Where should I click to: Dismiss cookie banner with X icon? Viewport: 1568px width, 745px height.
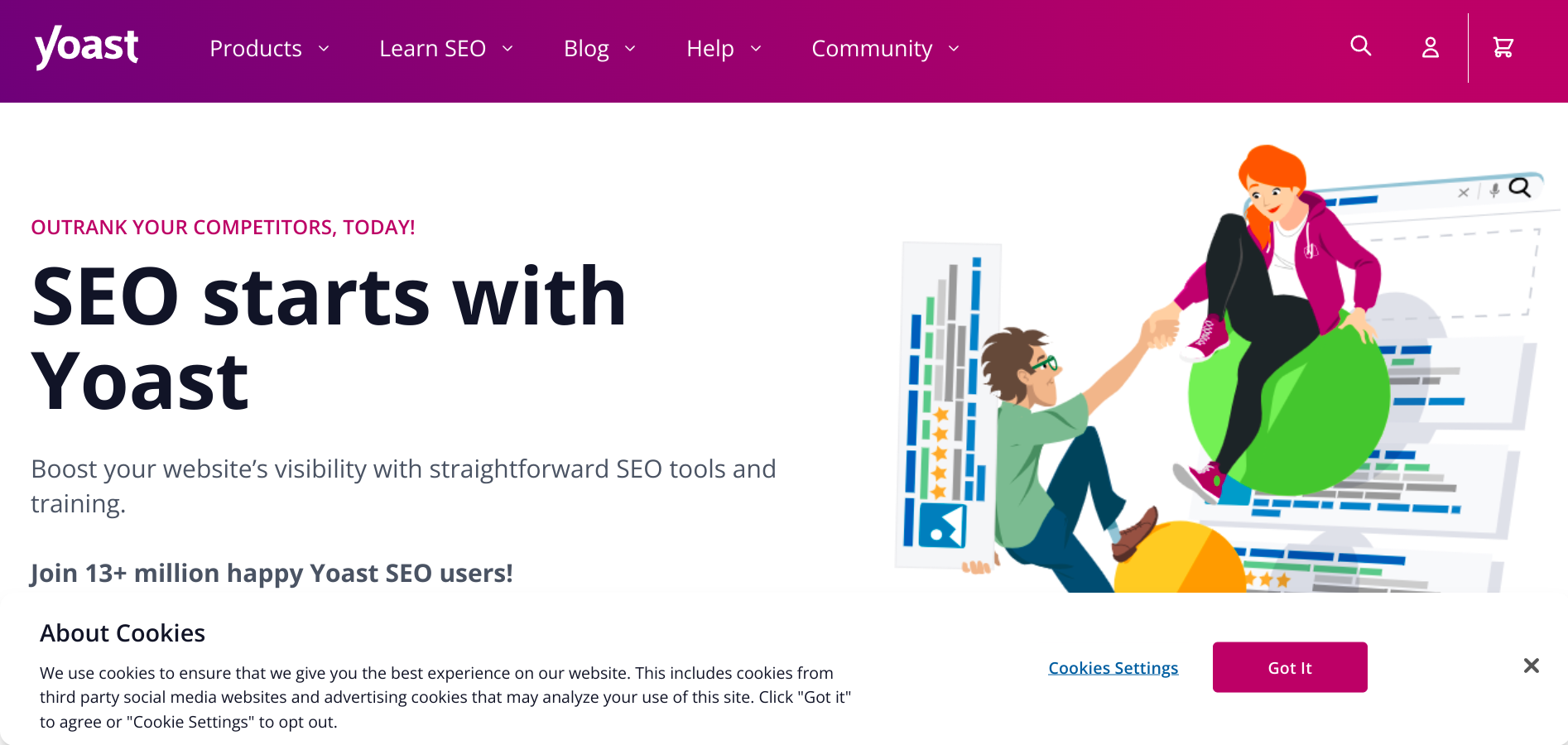tap(1532, 666)
